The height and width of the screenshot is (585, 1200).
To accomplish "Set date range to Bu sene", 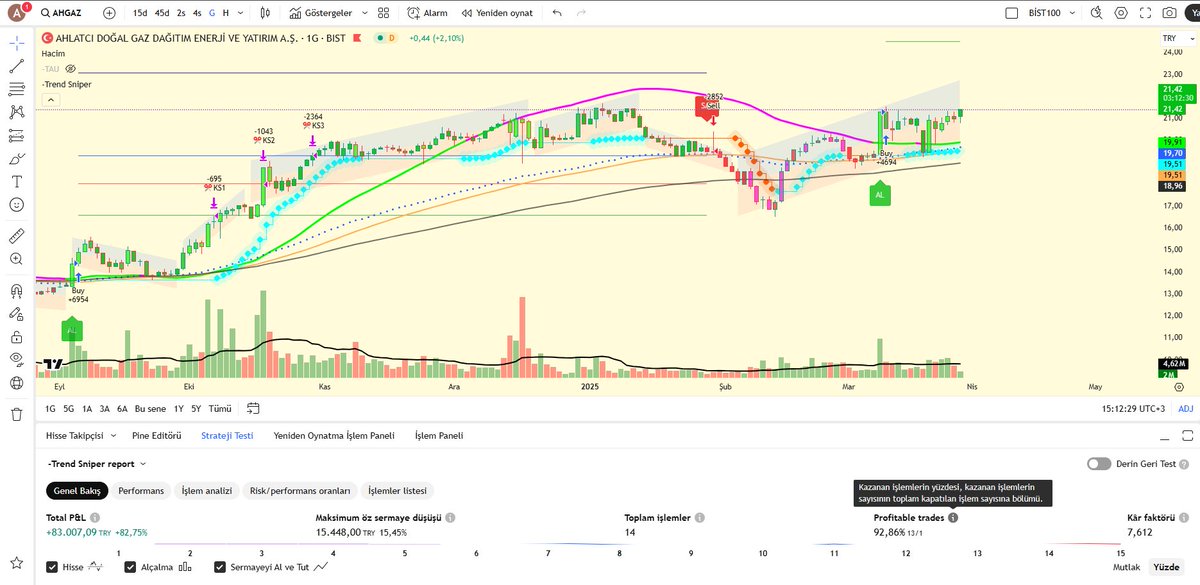I will 151,408.
